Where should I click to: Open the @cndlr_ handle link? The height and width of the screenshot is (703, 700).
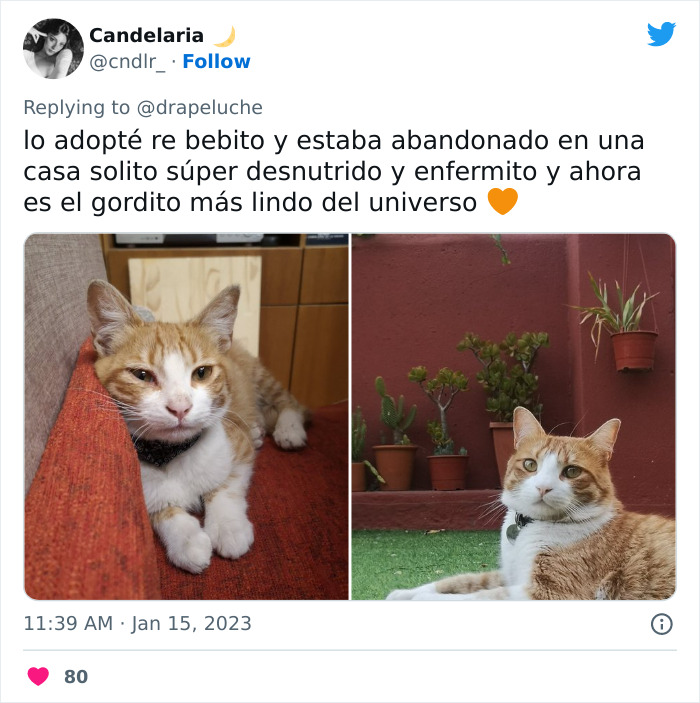click(127, 62)
